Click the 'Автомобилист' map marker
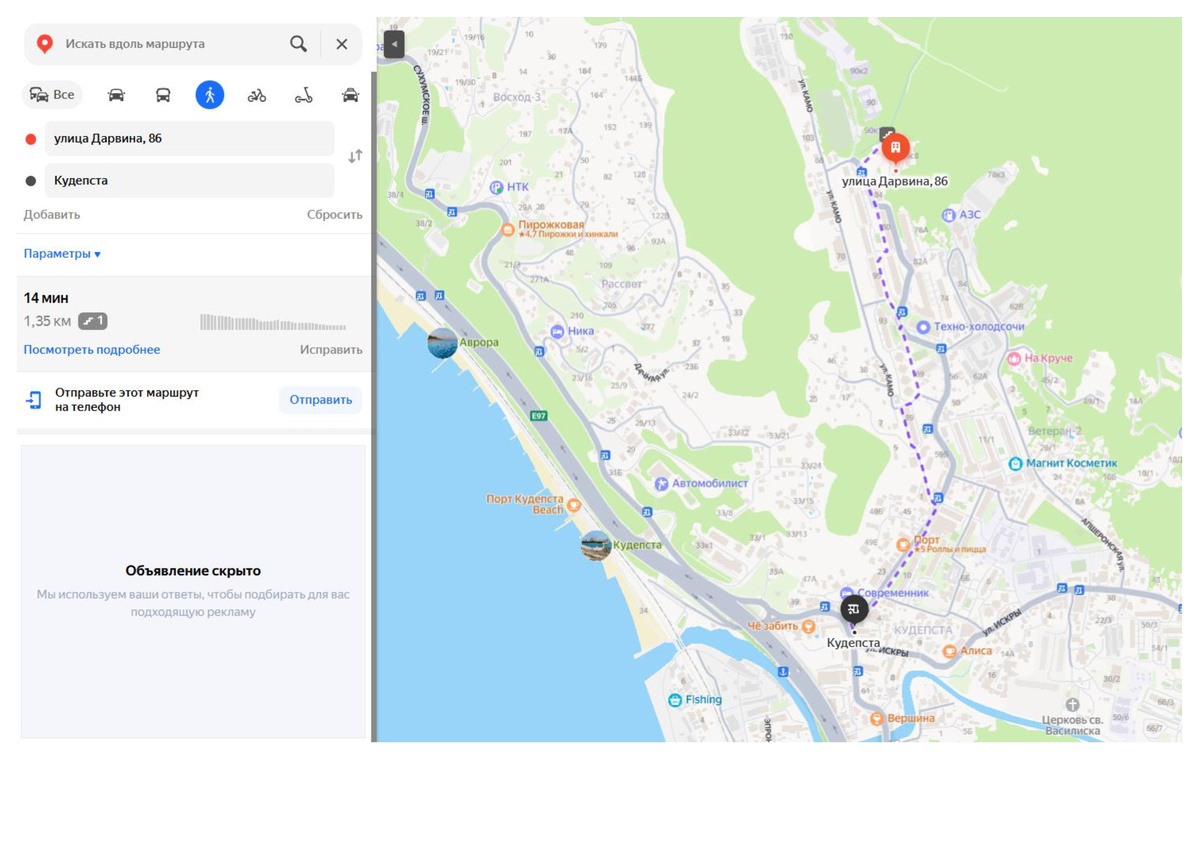The height and width of the screenshot is (849, 1200). [x=661, y=484]
